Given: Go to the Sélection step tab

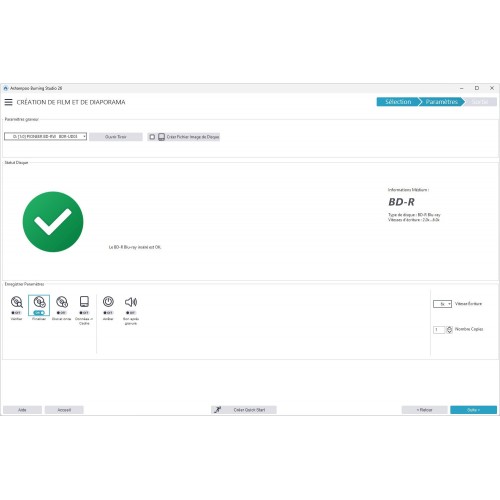Looking at the screenshot, I should tap(398, 102).
